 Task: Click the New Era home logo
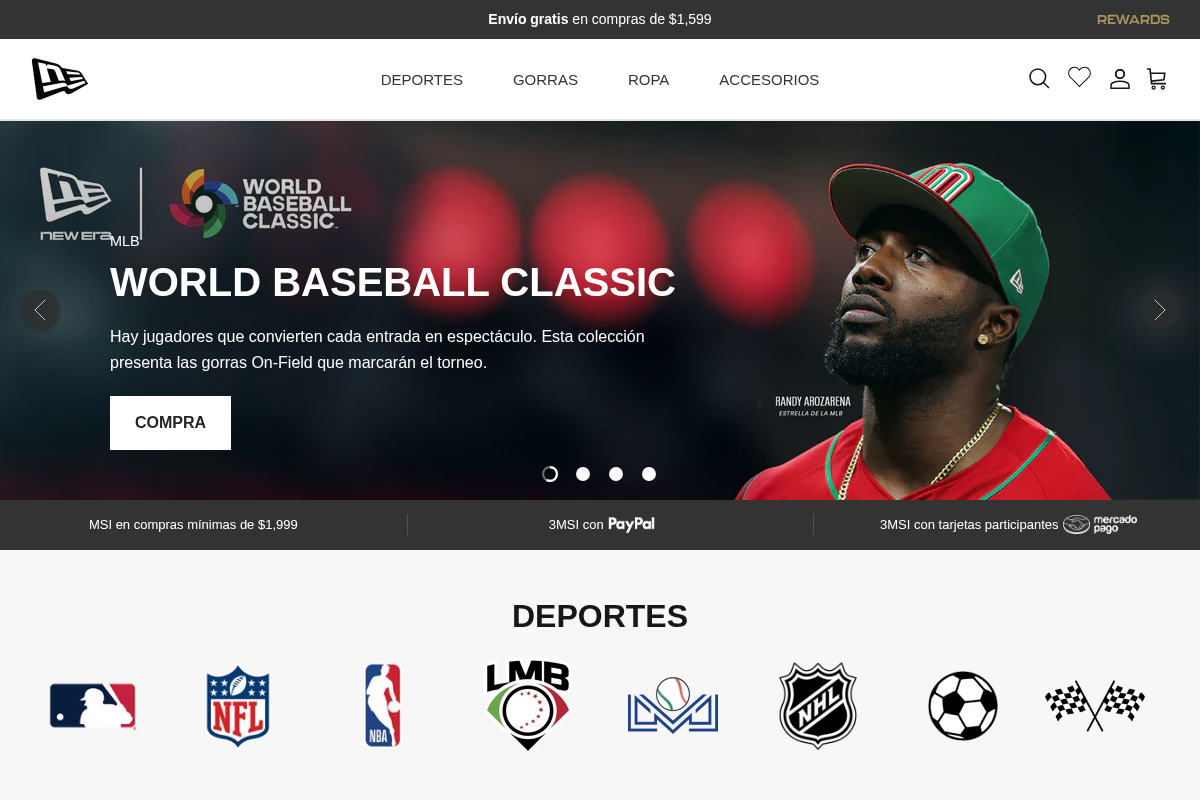point(60,79)
